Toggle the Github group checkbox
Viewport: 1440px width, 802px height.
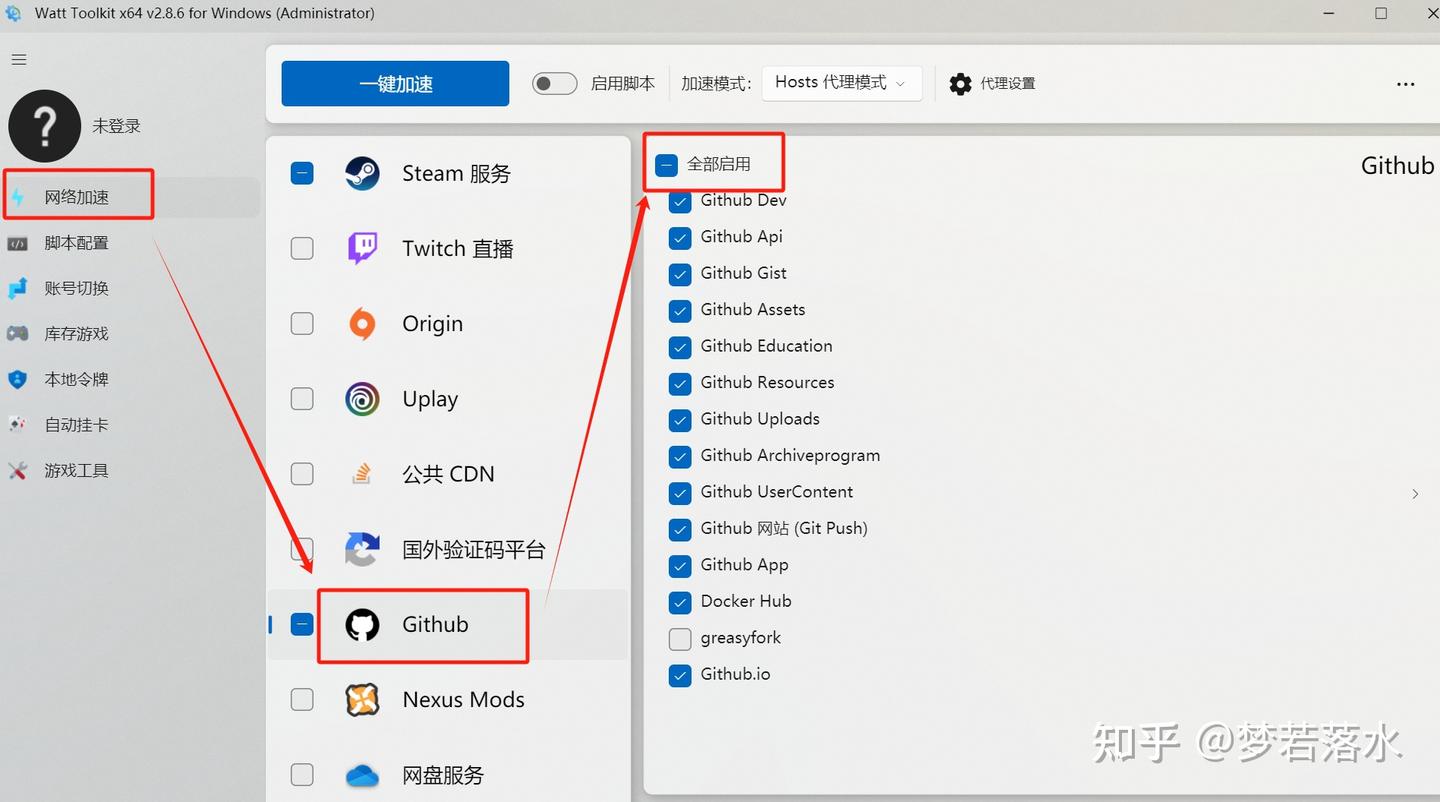[302, 624]
